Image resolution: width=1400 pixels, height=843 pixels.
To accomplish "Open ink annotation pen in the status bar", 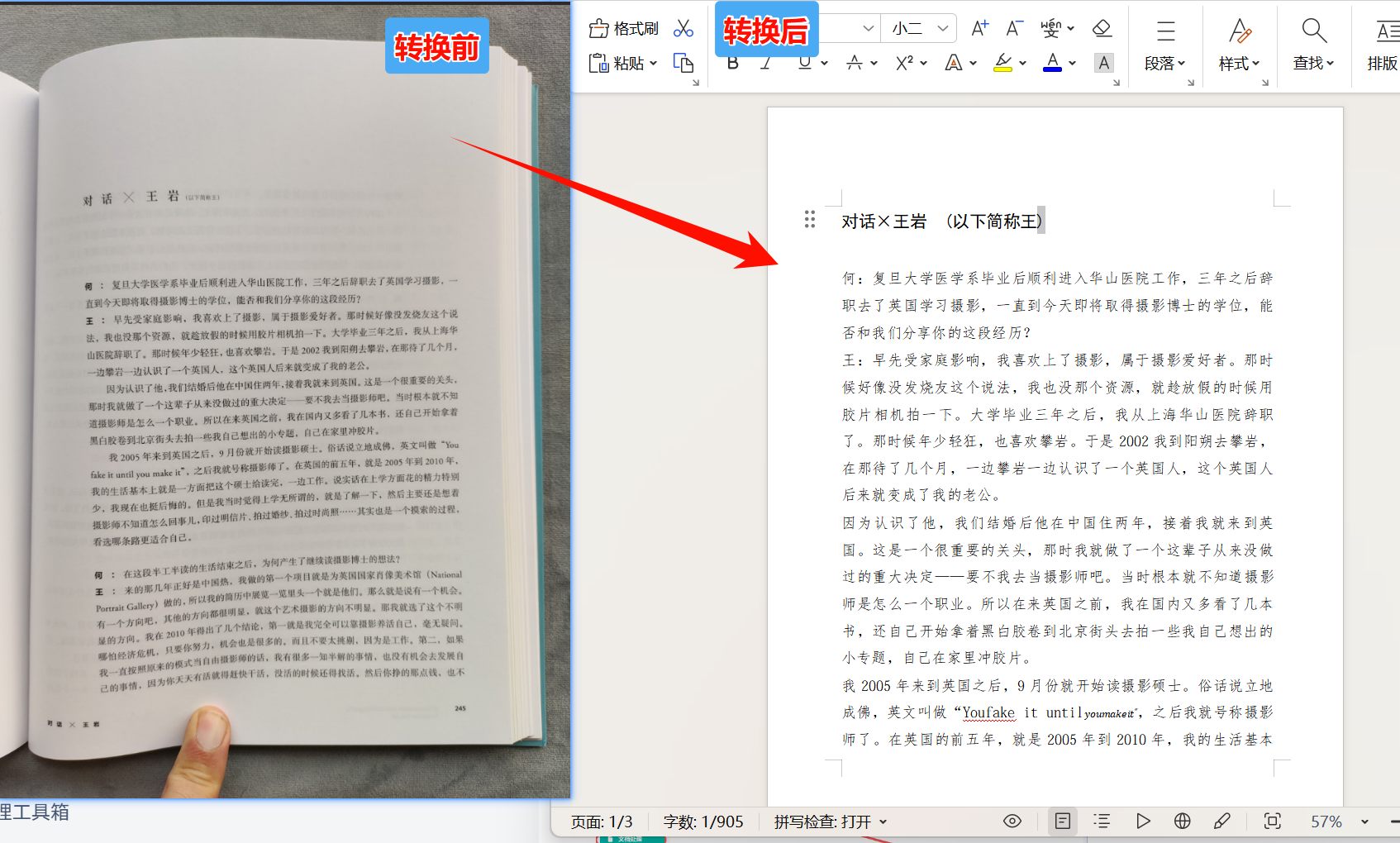I will coord(1222,821).
